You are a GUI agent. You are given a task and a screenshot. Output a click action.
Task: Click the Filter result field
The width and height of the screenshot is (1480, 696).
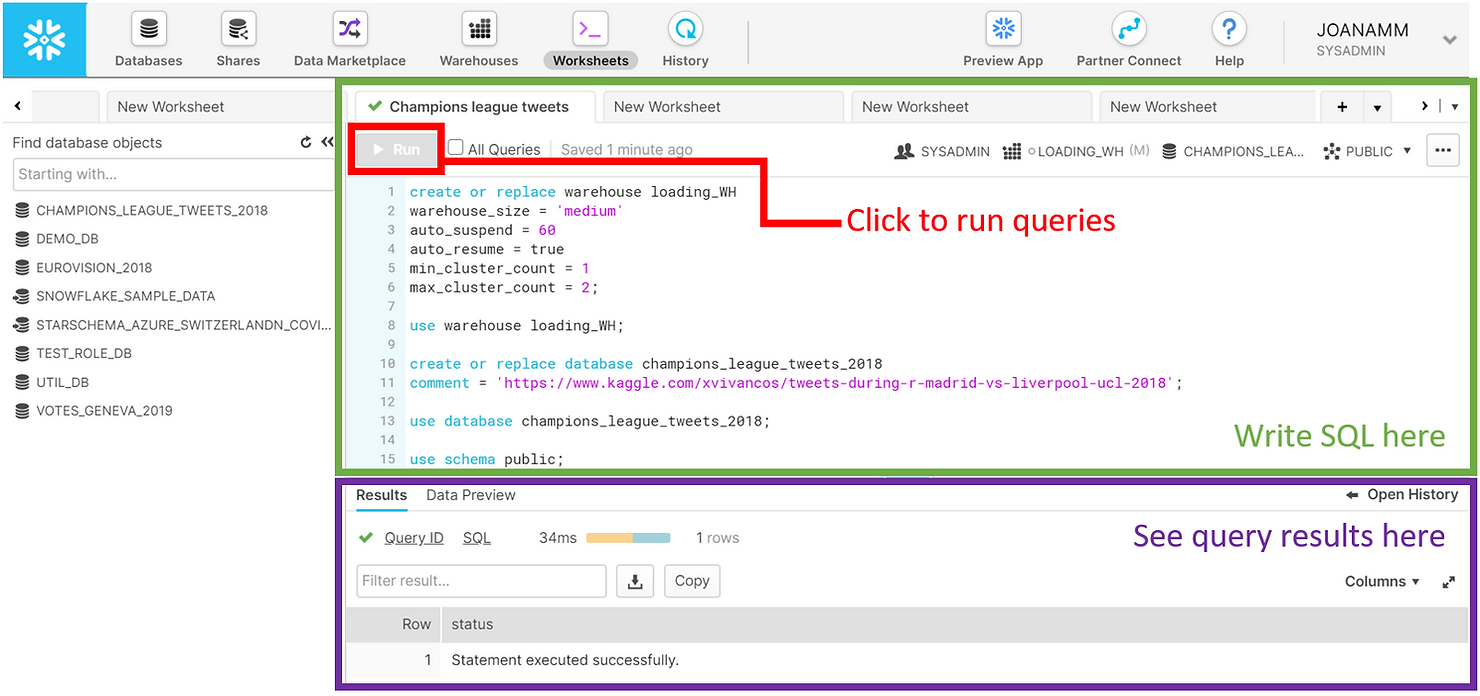[x=481, y=581]
